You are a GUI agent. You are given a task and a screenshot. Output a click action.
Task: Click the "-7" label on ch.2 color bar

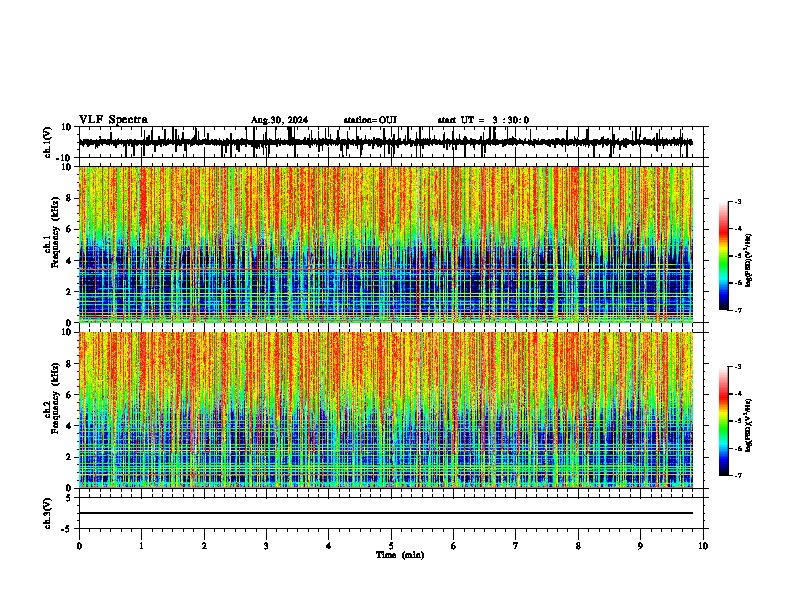(738, 476)
